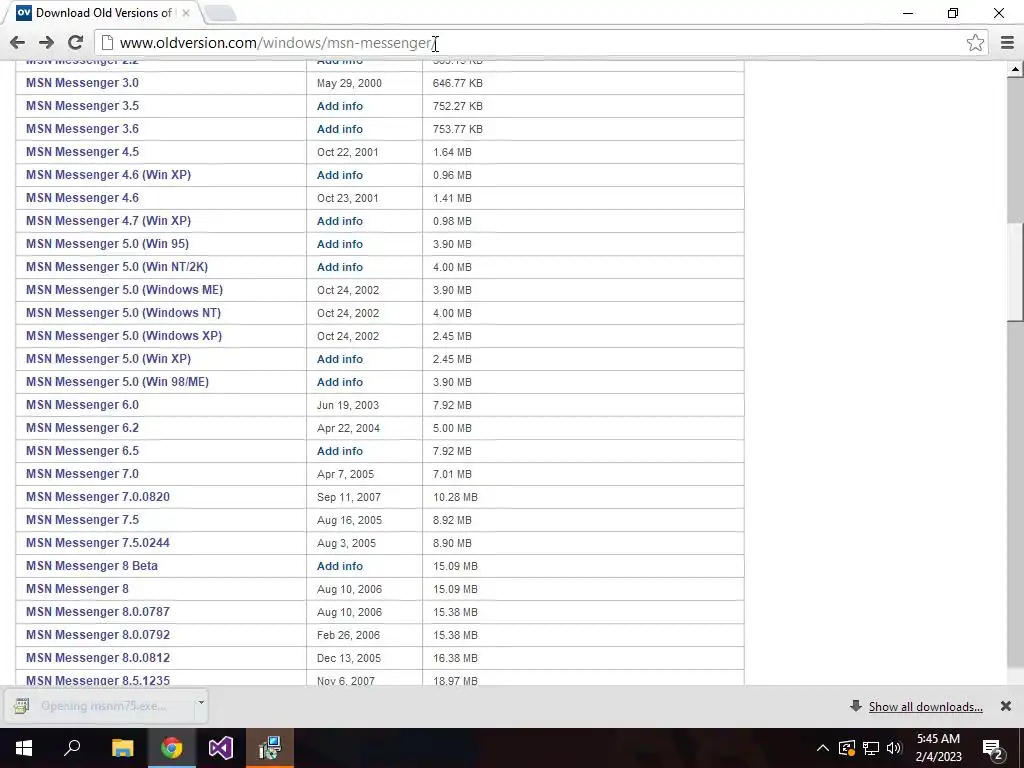Open taskbar search
The image size is (1024, 768).
click(72, 748)
